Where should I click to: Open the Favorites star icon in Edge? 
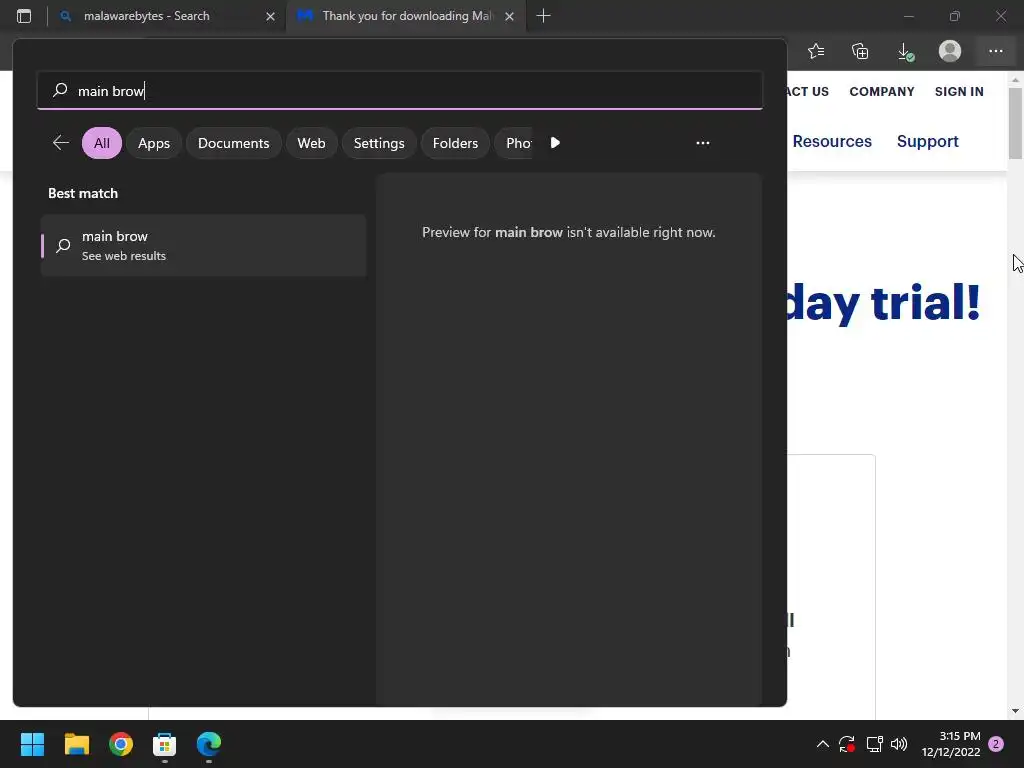pos(816,51)
